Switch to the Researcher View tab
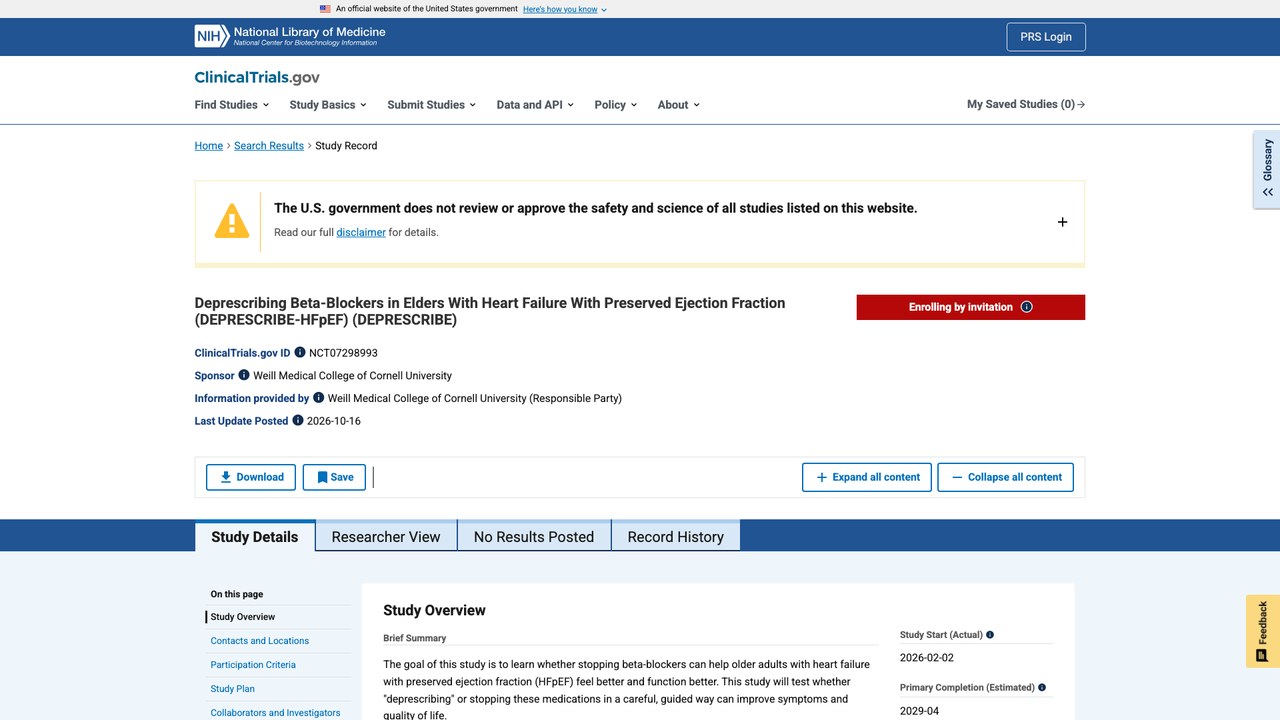 (386, 536)
